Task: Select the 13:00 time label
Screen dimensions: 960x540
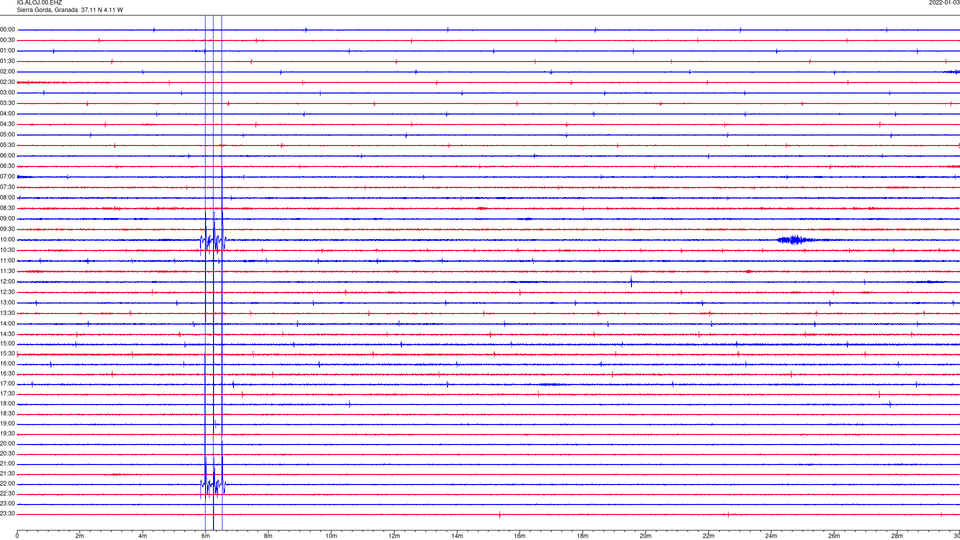Action: point(8,302)
